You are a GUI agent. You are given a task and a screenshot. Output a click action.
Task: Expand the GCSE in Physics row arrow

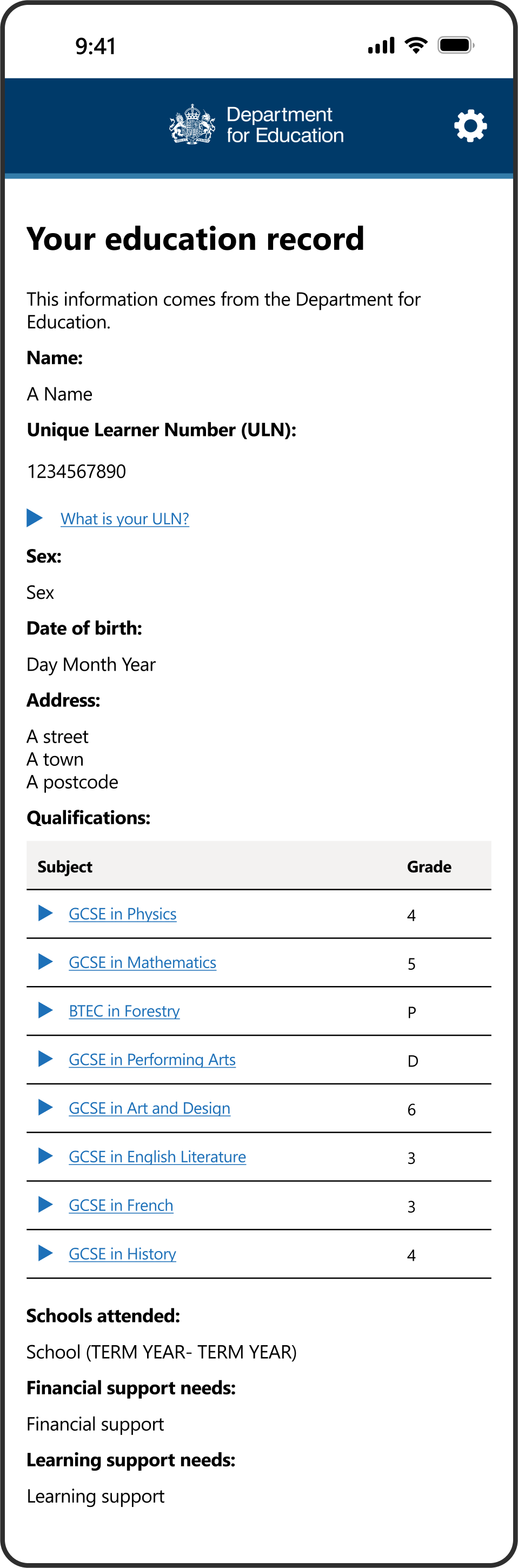[45, 913]
